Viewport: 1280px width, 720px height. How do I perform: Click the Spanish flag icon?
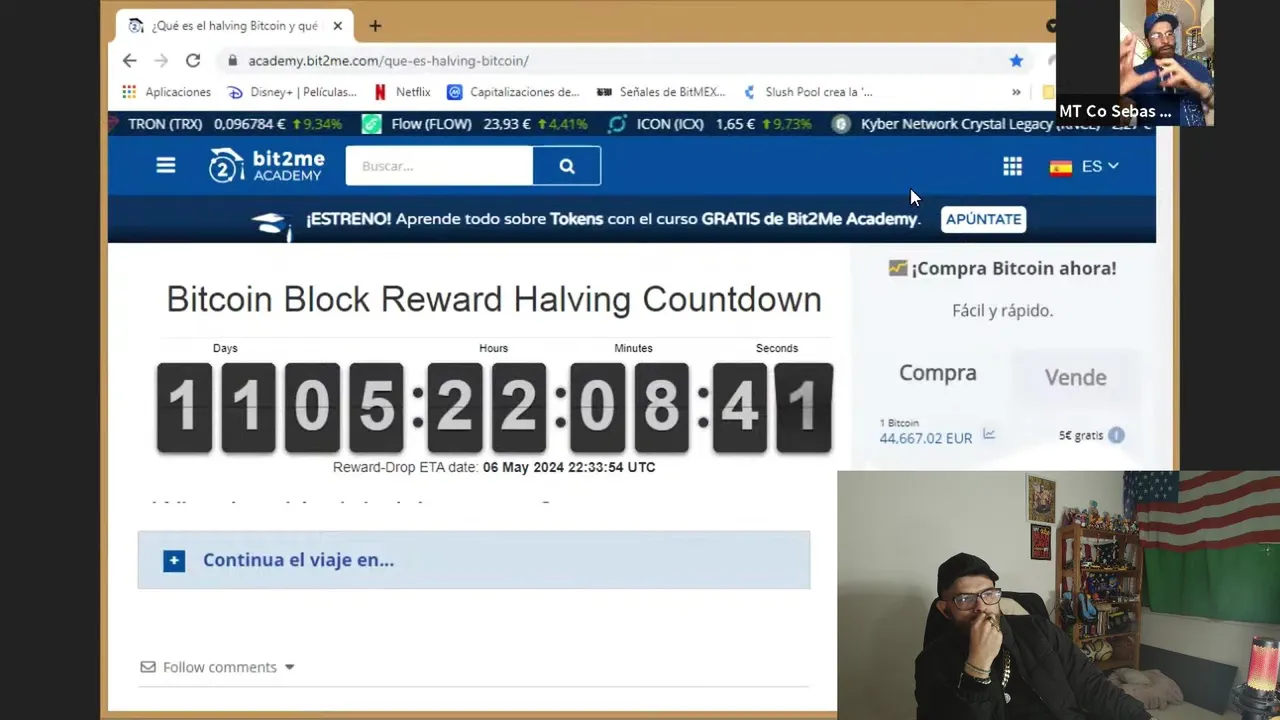click(1061, 167)
